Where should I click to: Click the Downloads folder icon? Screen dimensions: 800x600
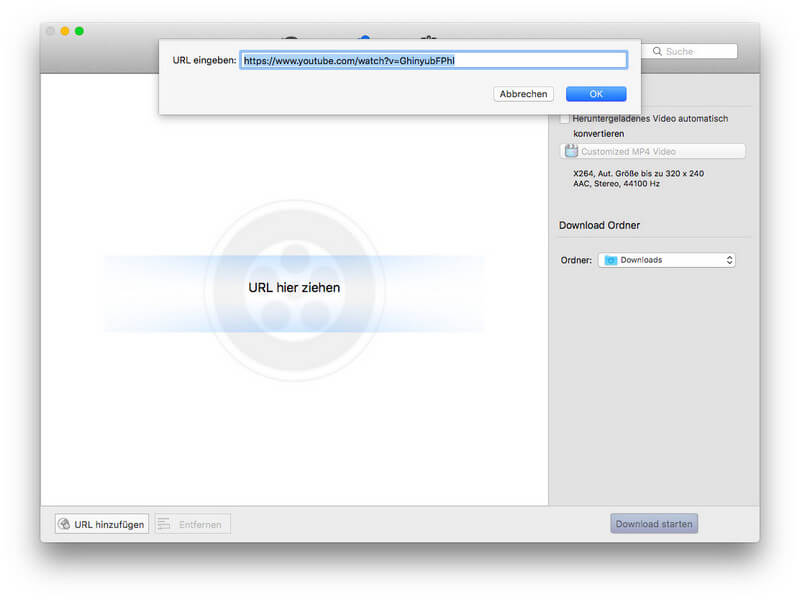tap(610, 260)
